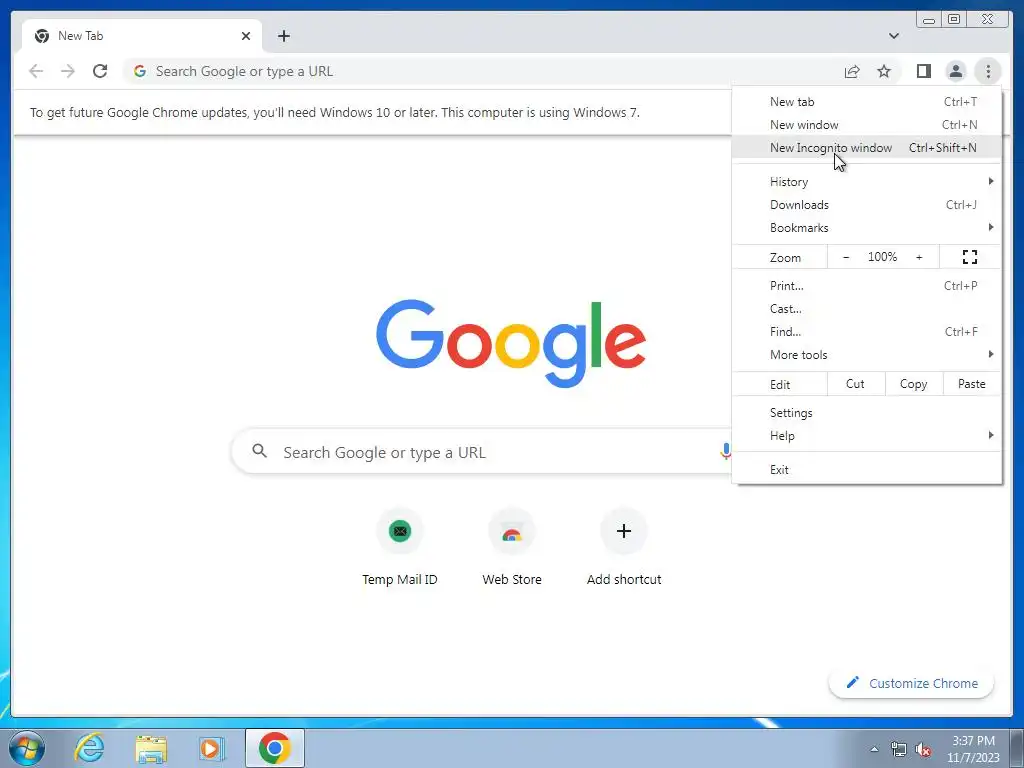Open Windows Explorer folder in taskbar

[151, 748]
